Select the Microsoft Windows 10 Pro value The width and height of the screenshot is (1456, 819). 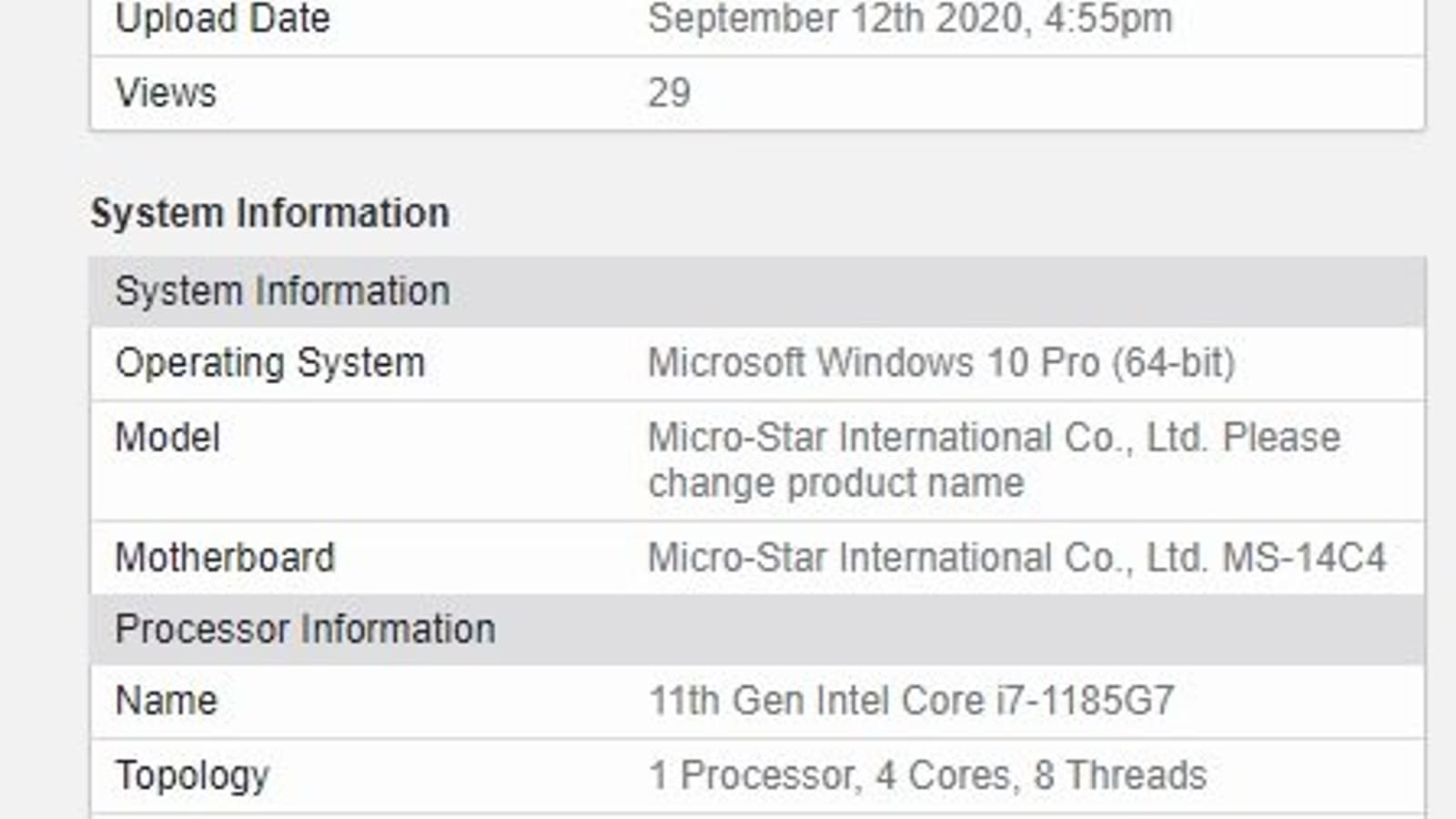(941, 363)
